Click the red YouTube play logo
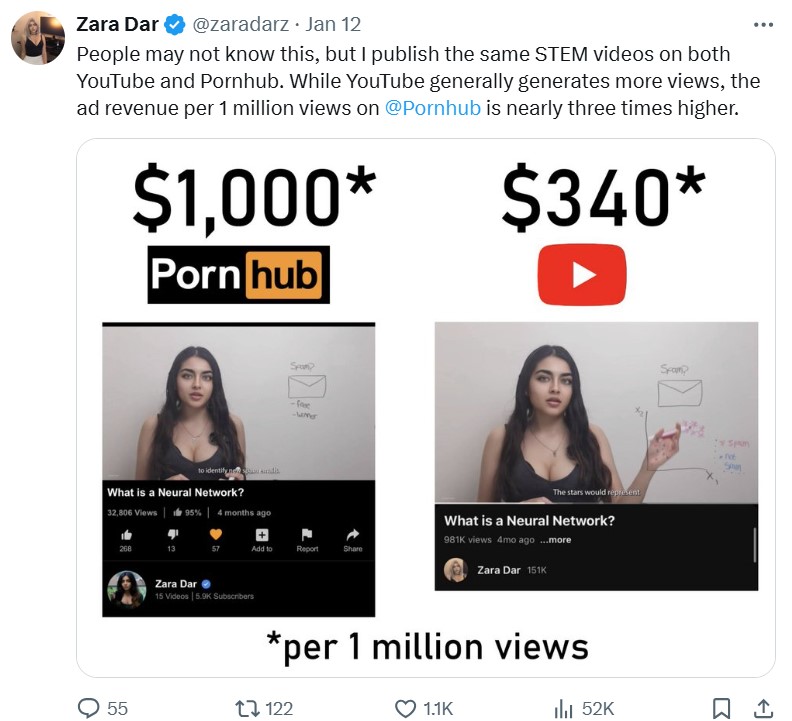This screenshot has height=721, width=792. 582,274
